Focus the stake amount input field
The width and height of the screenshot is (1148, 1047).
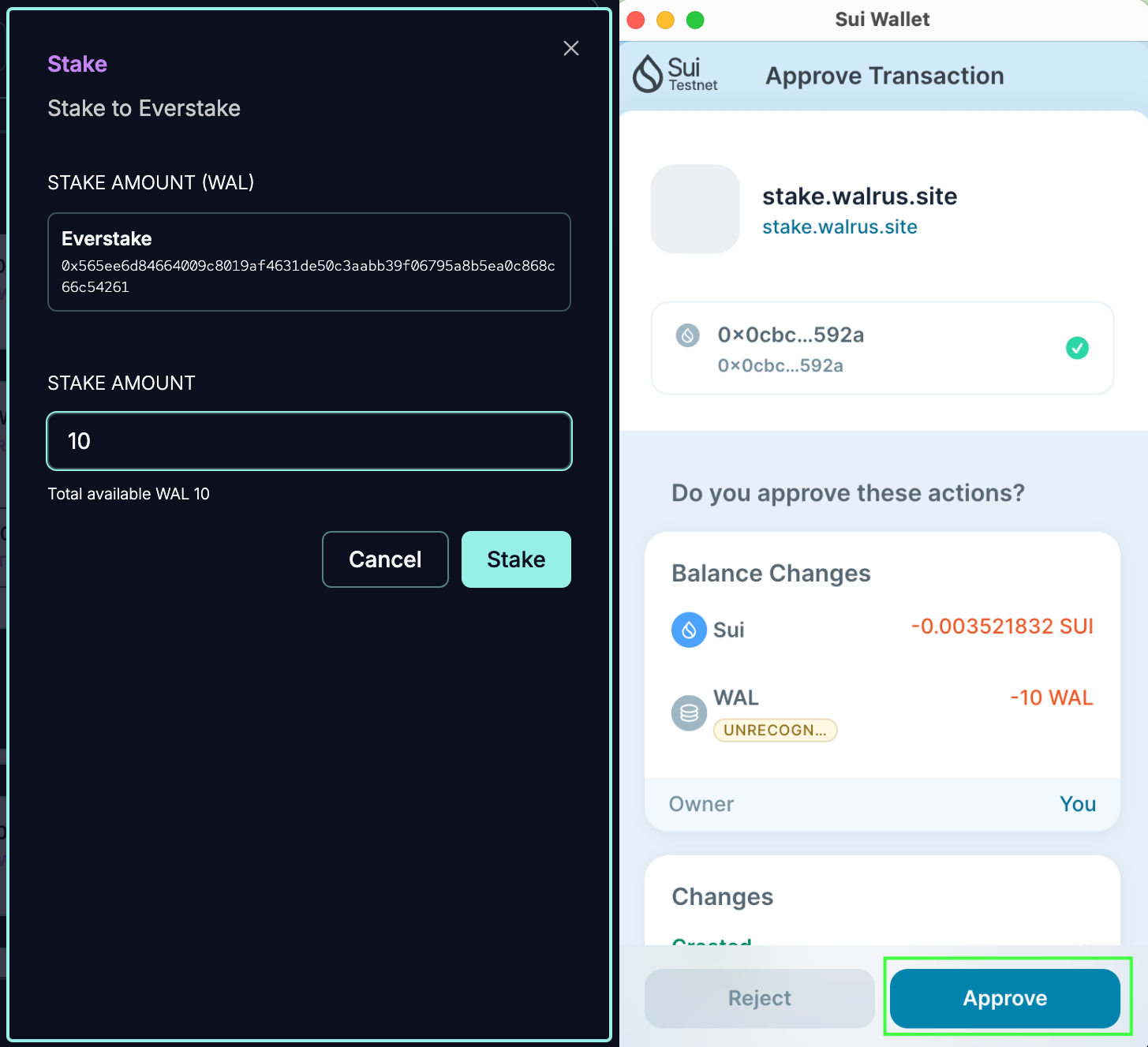coord(309,441)
